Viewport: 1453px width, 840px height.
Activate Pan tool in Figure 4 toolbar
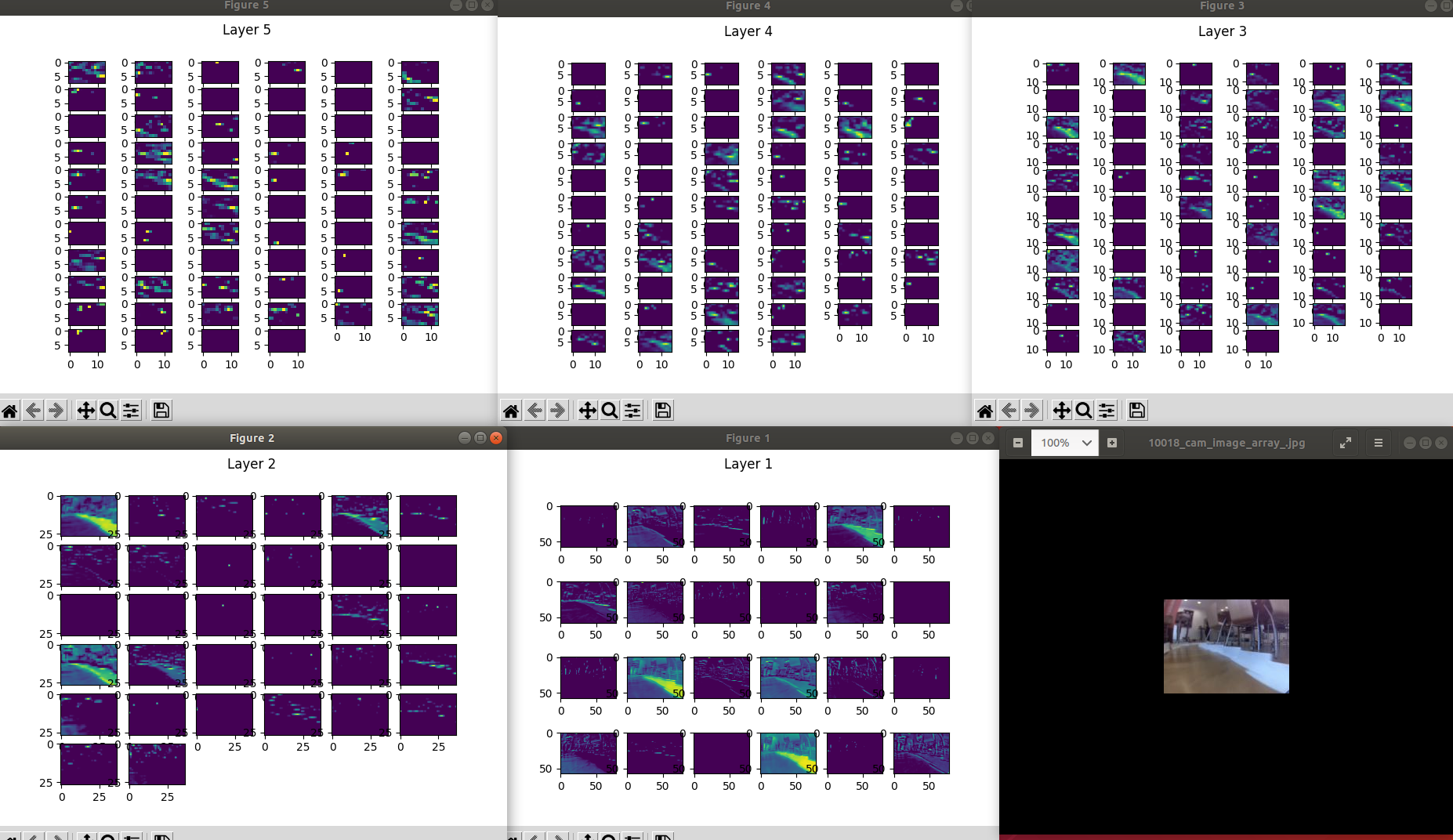tap(587, 411)
